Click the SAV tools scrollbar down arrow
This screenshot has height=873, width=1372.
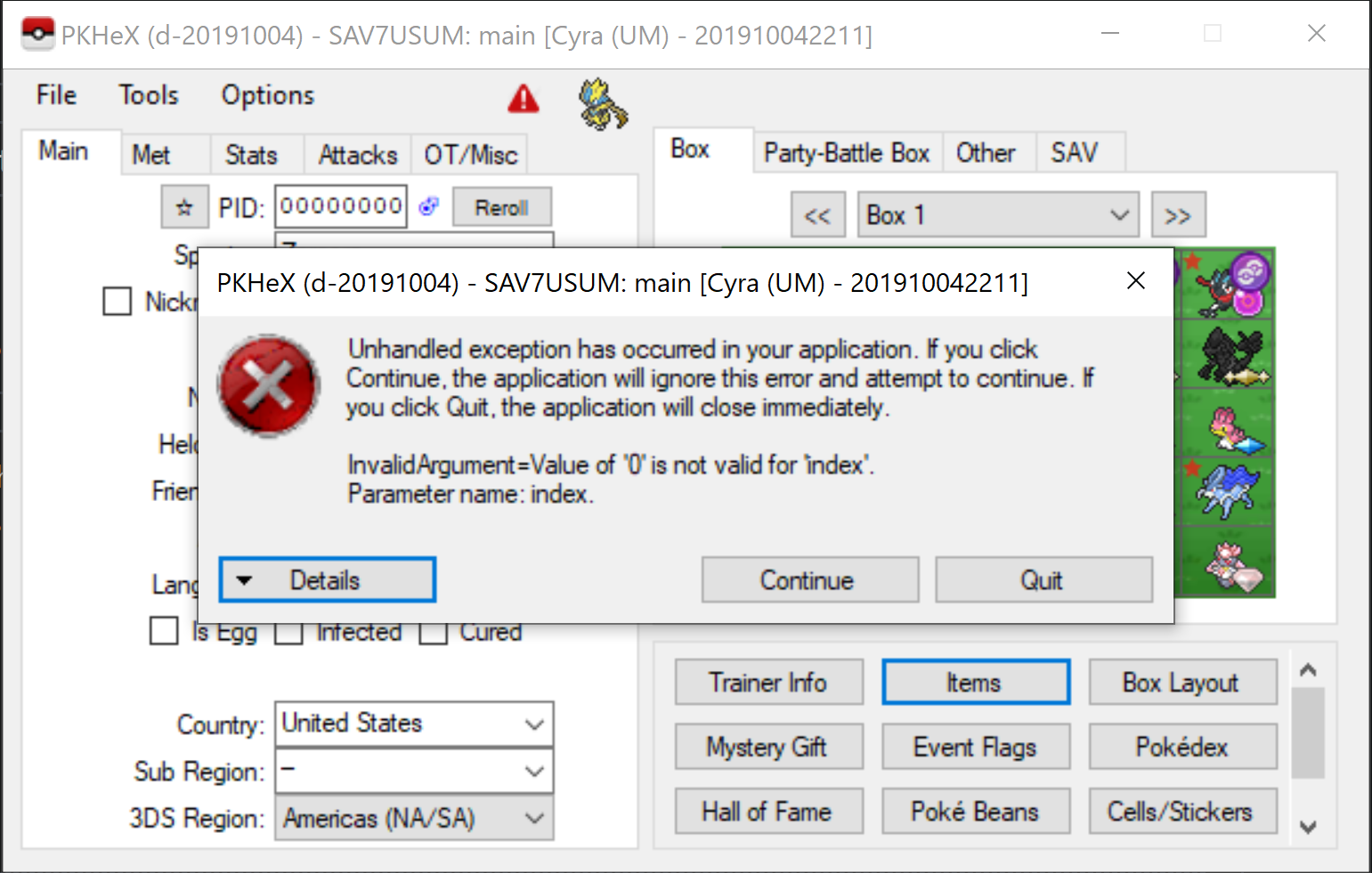click(1308, 827)
